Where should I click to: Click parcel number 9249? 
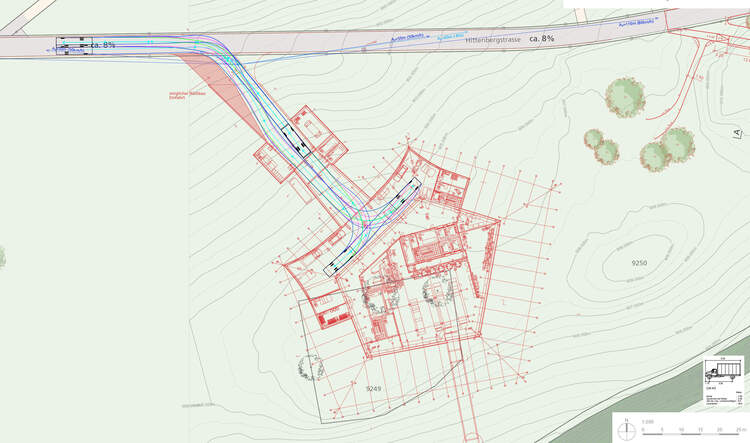[373, 388]
